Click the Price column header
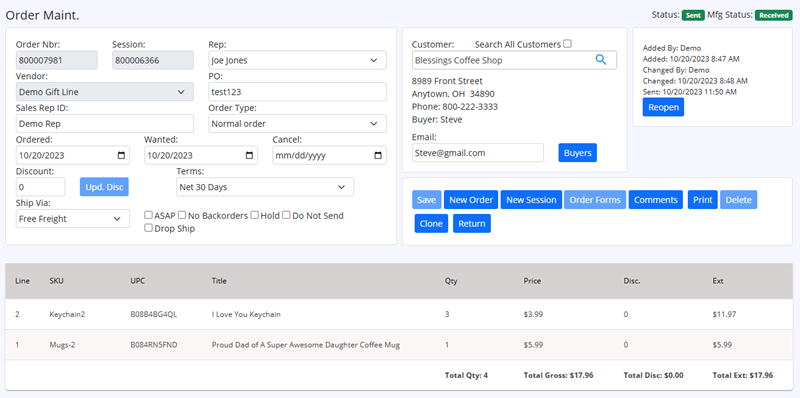This screenshot has width=800, height=398. coord(532,281)
